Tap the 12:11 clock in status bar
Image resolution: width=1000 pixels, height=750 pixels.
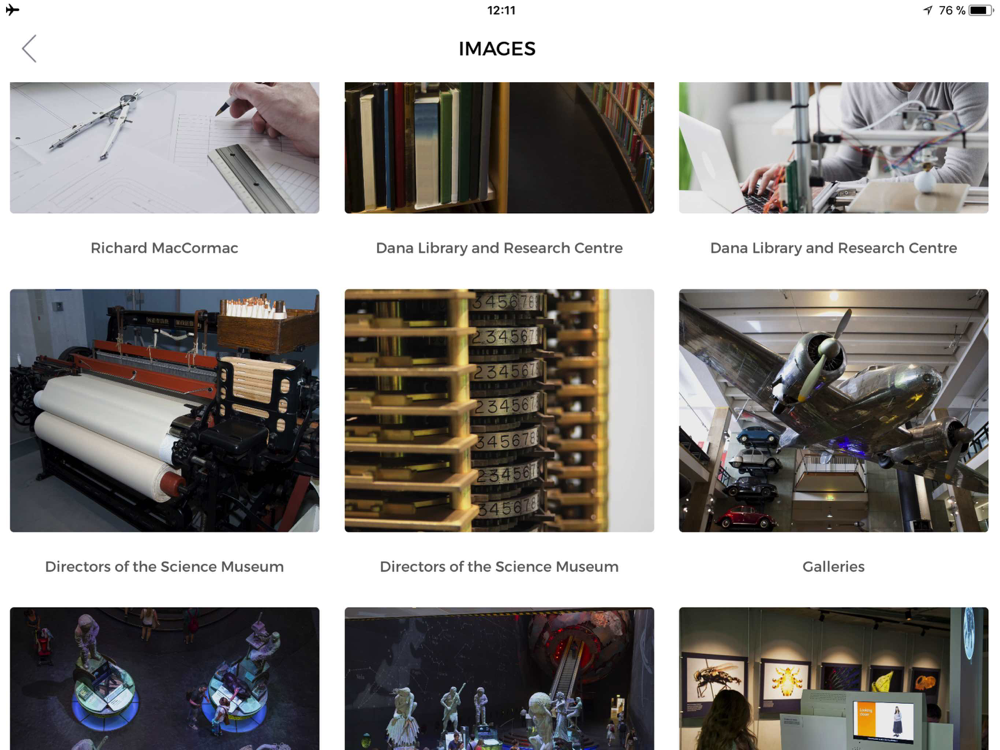501,10
